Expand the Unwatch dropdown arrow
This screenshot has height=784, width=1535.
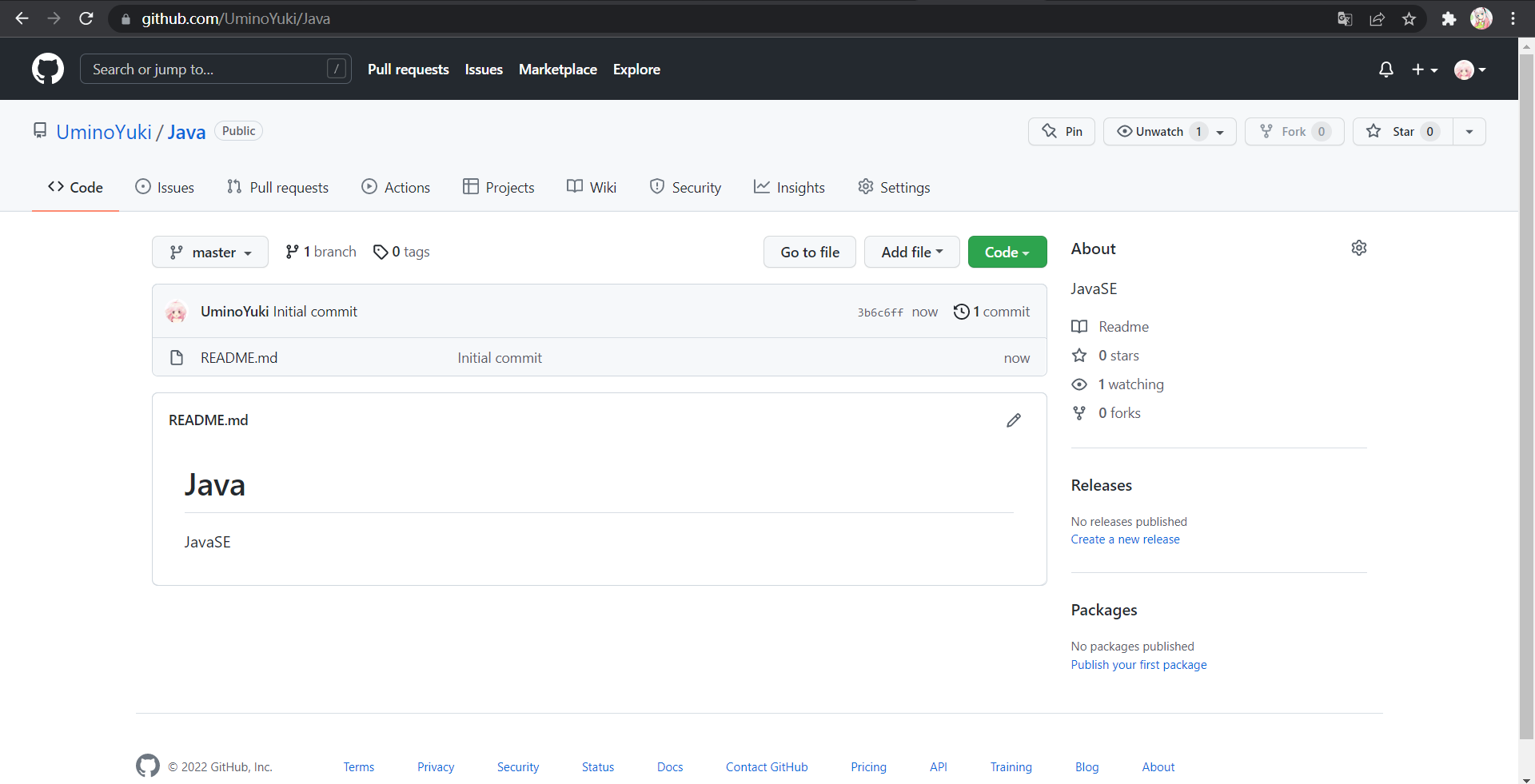(1221, 132)
